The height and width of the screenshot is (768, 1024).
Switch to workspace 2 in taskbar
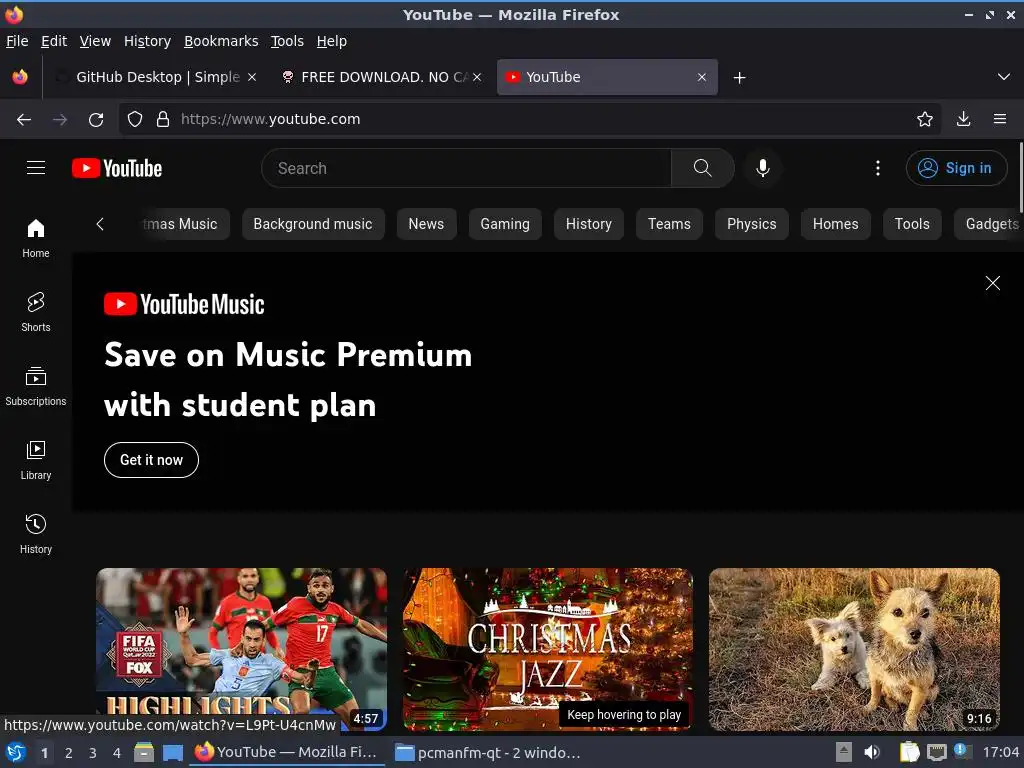[x=69, y=753]
